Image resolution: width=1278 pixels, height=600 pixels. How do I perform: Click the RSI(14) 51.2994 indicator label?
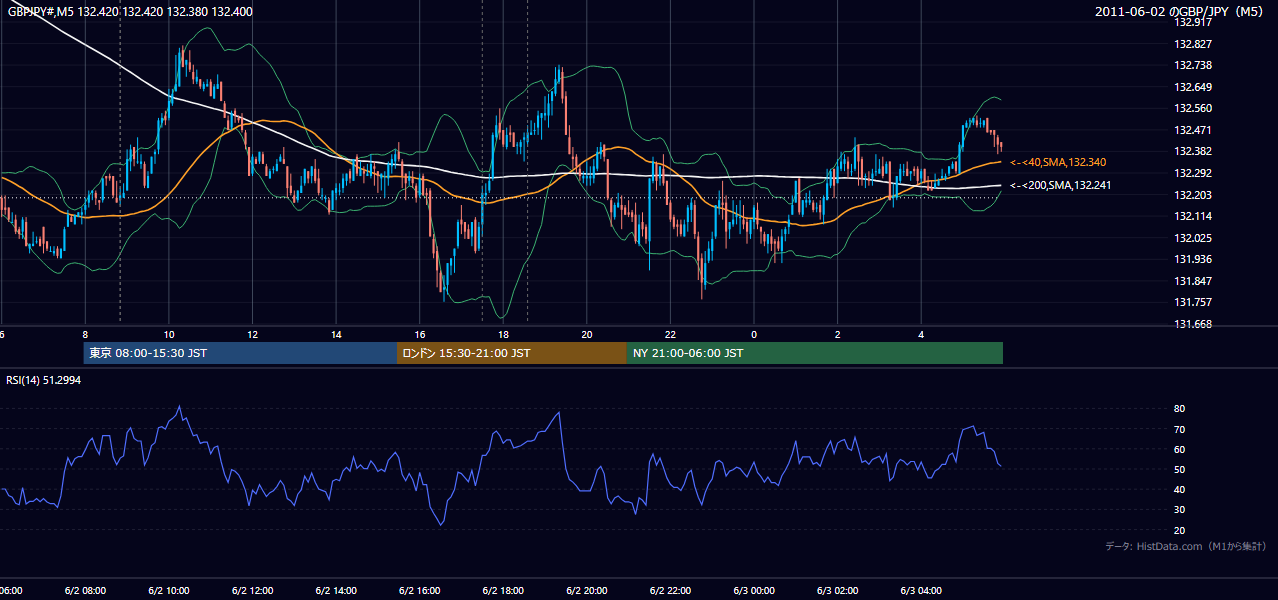pyautogui.click(x=42, y=380)
